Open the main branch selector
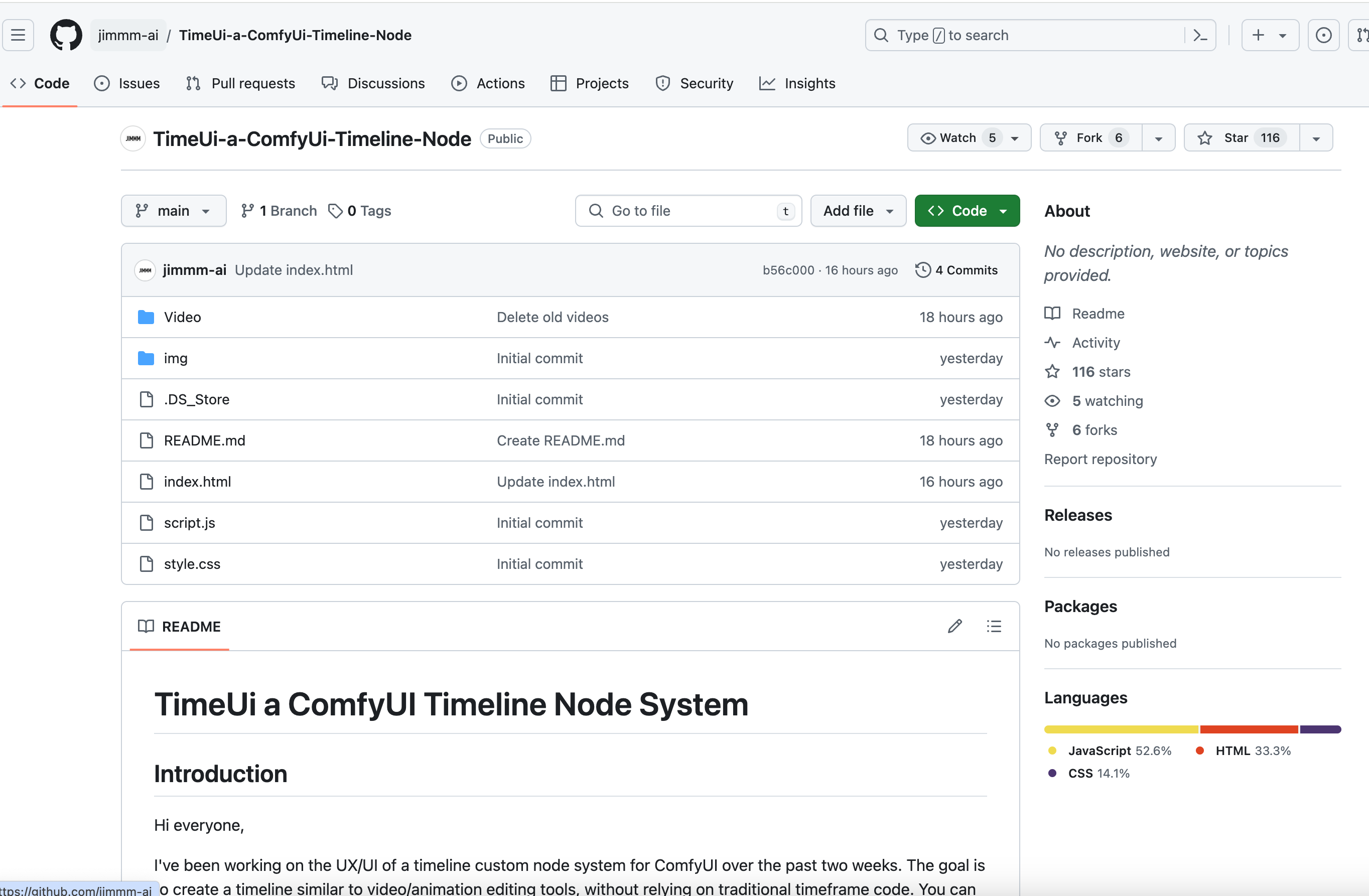The width and height of the screenshot is (1369, 896). point(173,211)
